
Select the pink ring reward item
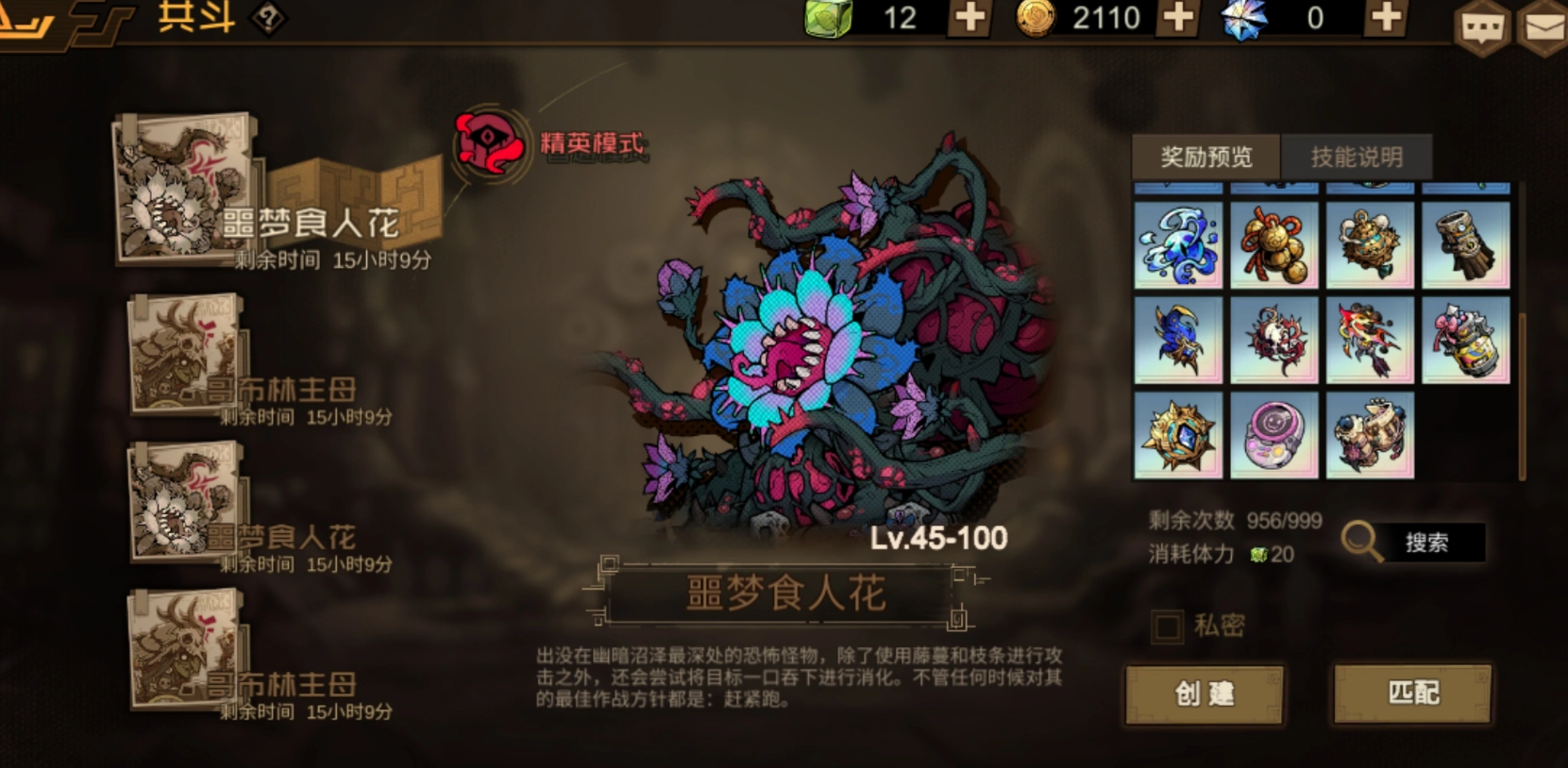[x=1273, y=435]
